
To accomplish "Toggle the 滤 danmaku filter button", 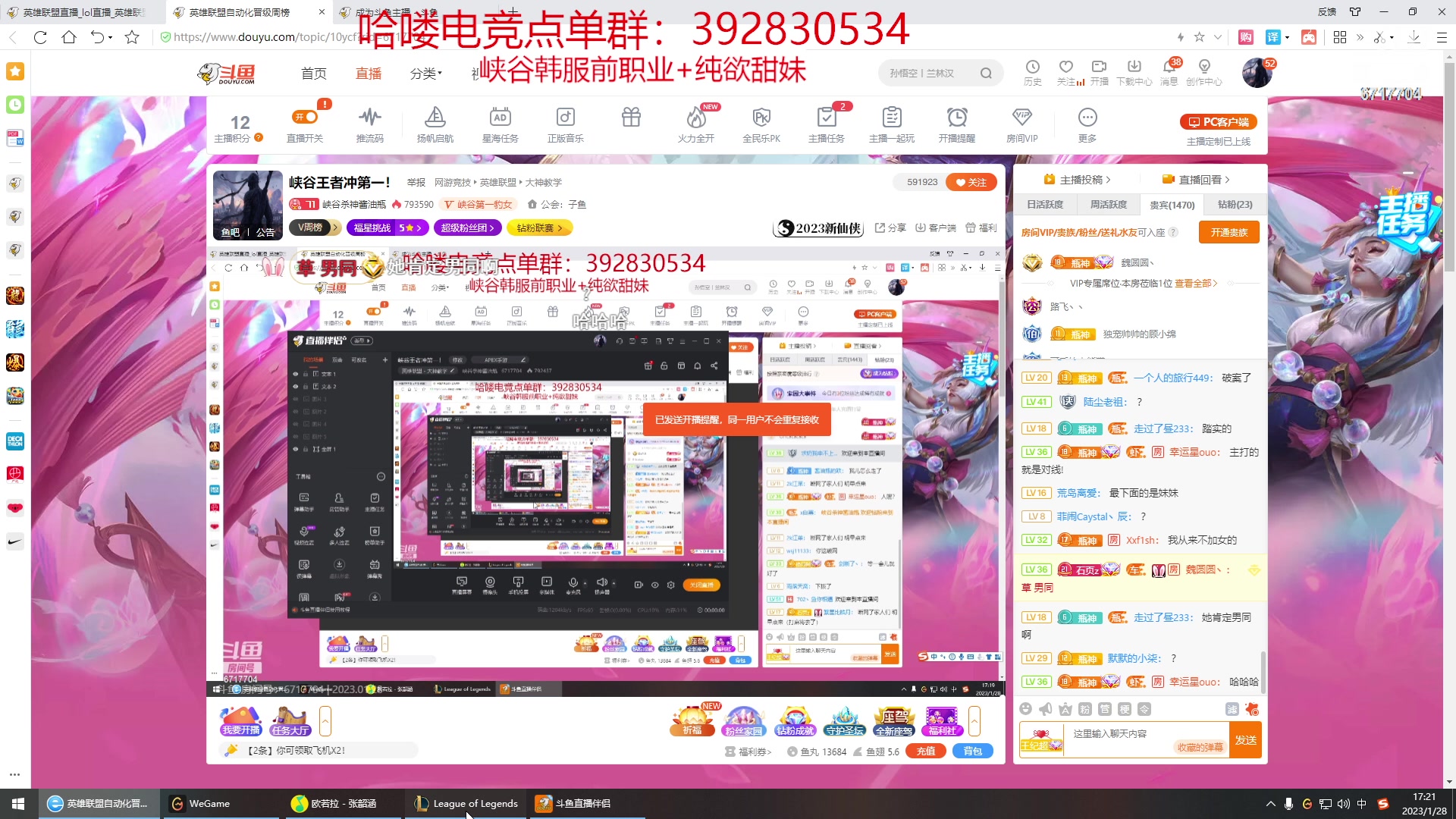I will (x=1232, y=709).
